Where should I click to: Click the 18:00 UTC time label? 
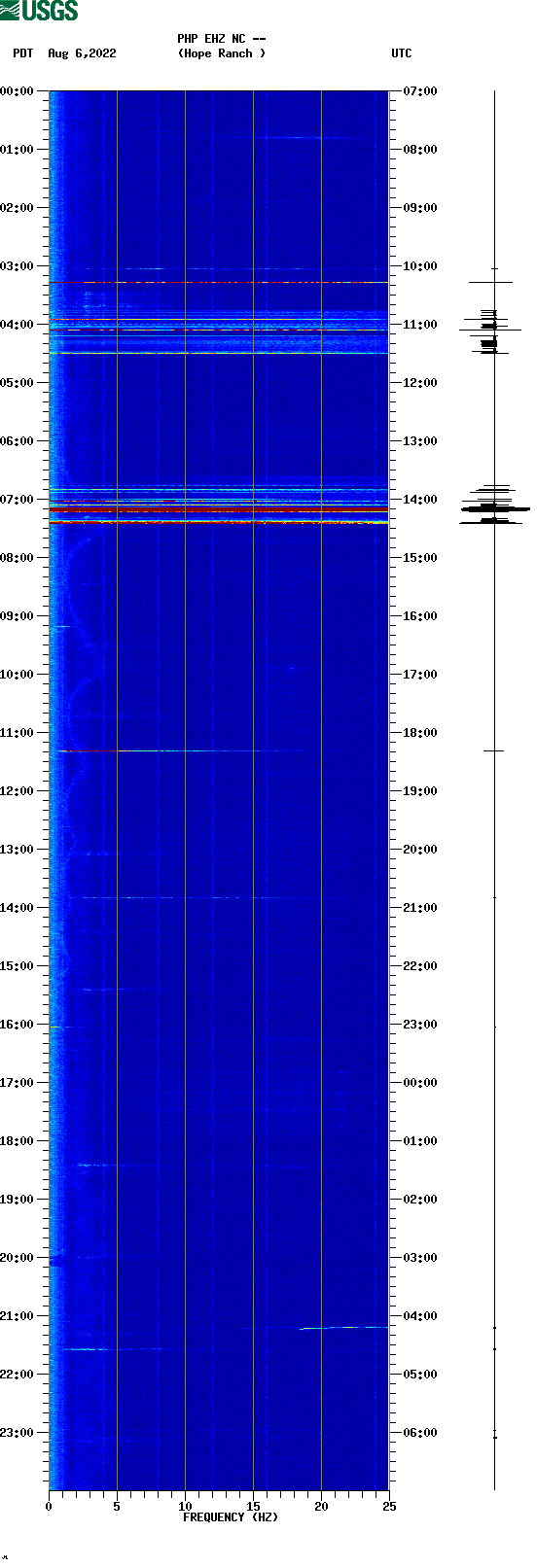(420, 732)
